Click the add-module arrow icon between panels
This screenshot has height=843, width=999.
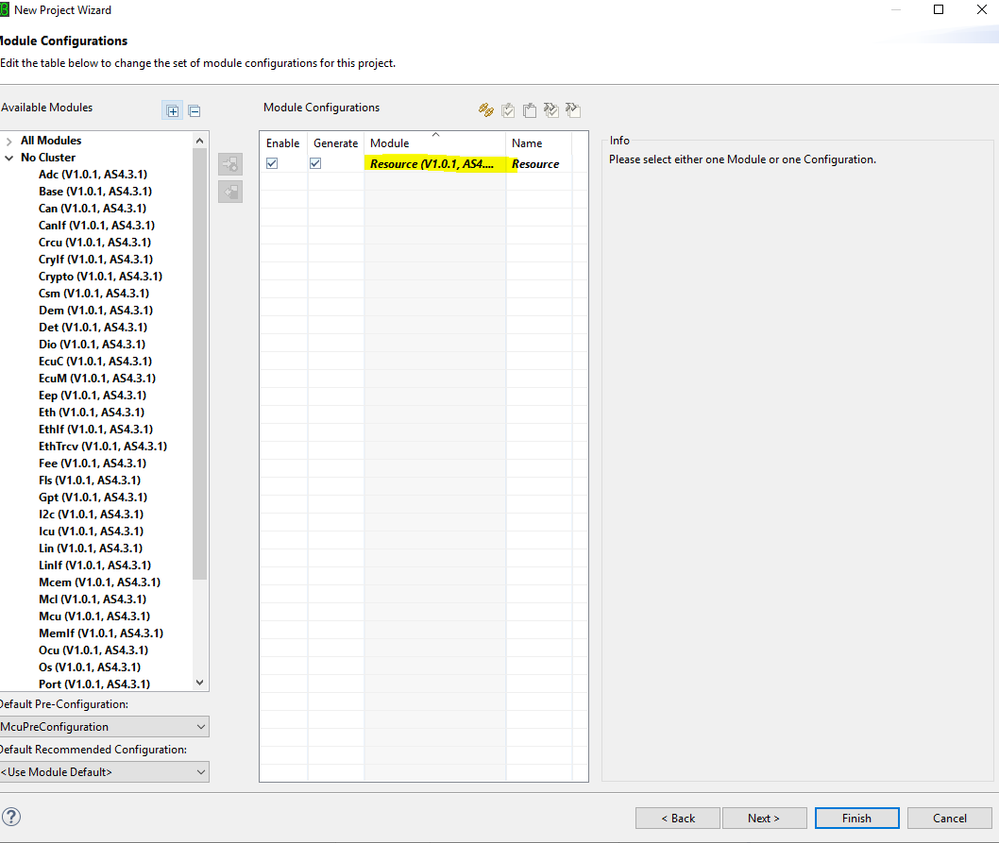coord(230,163)
